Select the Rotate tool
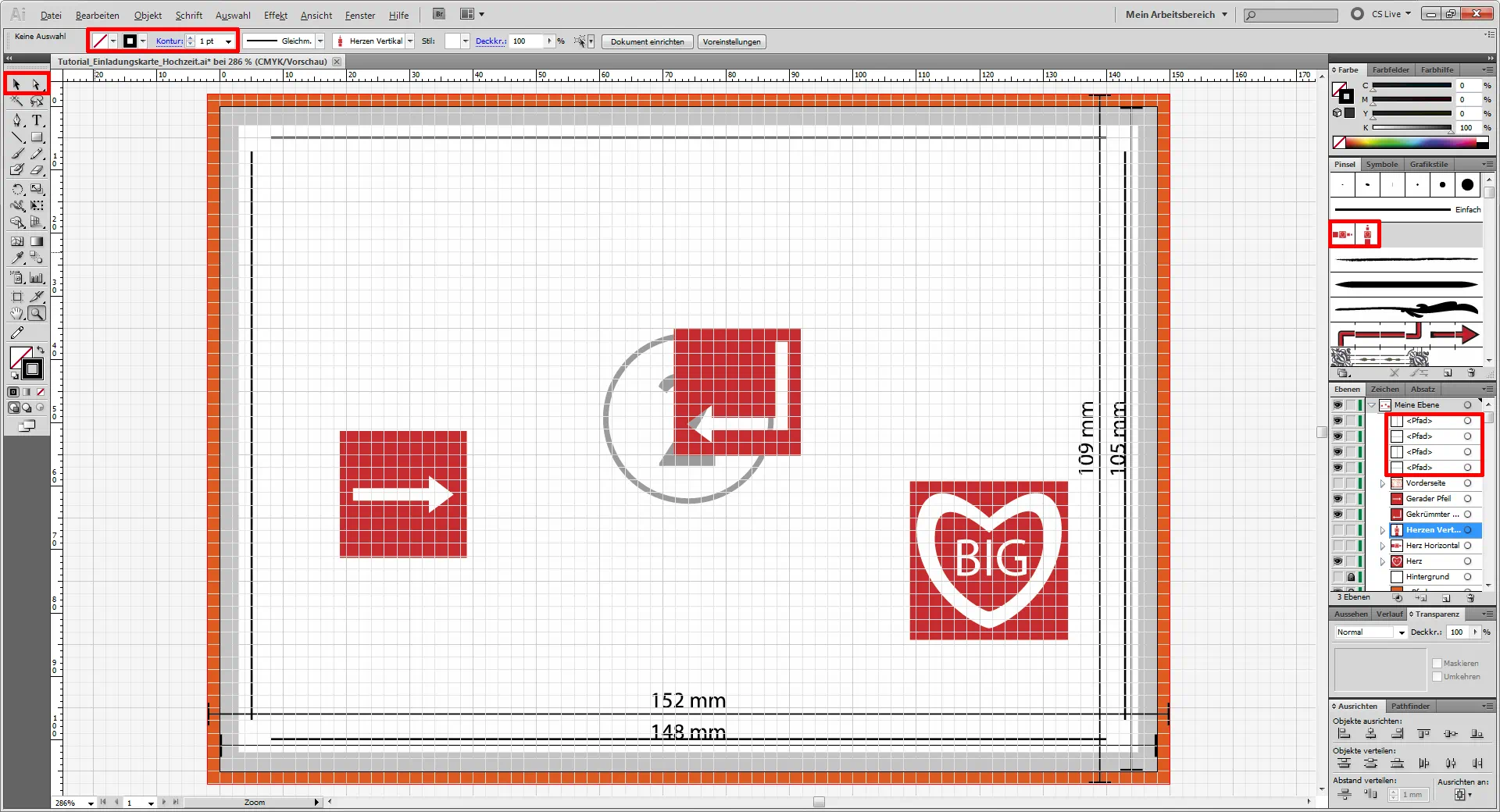This screenshot has height=812, width=1500. (17, 189)
